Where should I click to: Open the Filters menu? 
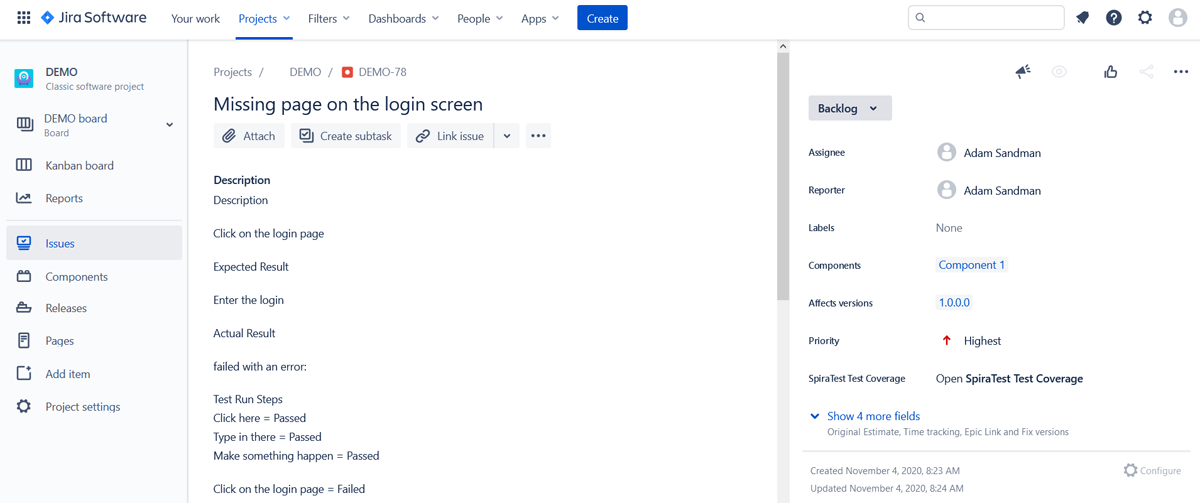click(328, 18)
